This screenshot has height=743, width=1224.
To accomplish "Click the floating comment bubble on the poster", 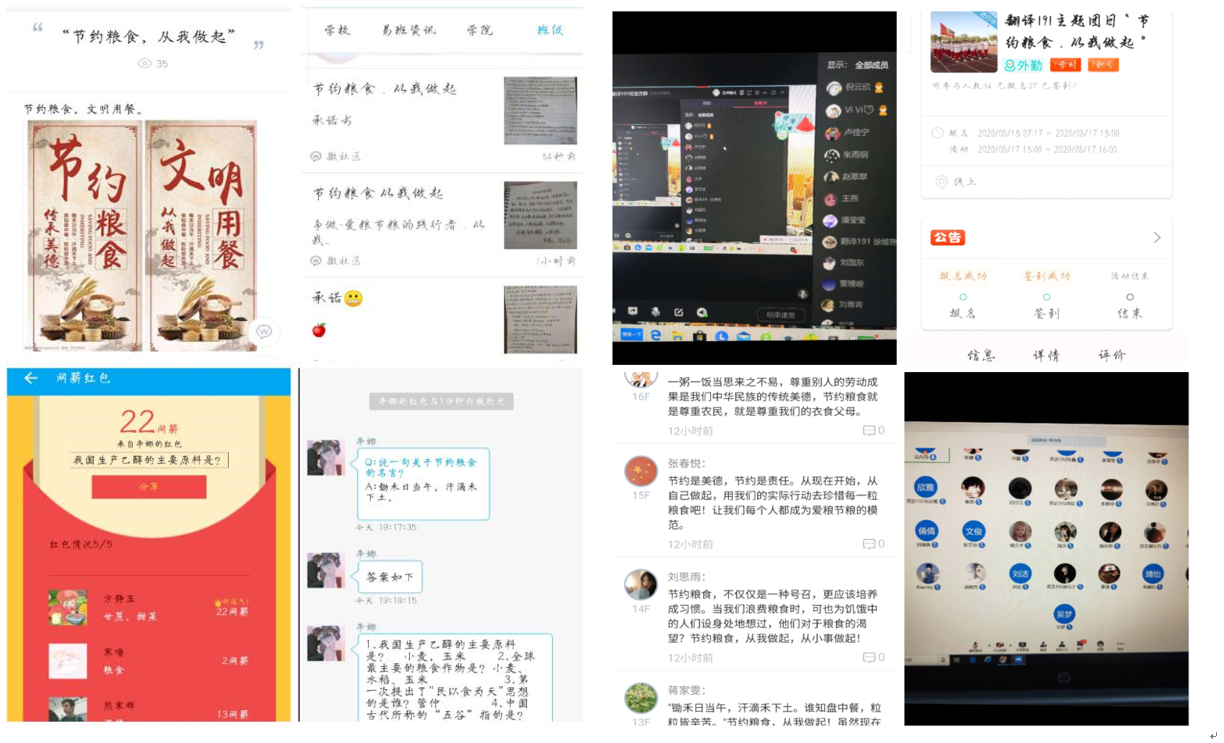I will pyautogui.click(x=264, y=332).
